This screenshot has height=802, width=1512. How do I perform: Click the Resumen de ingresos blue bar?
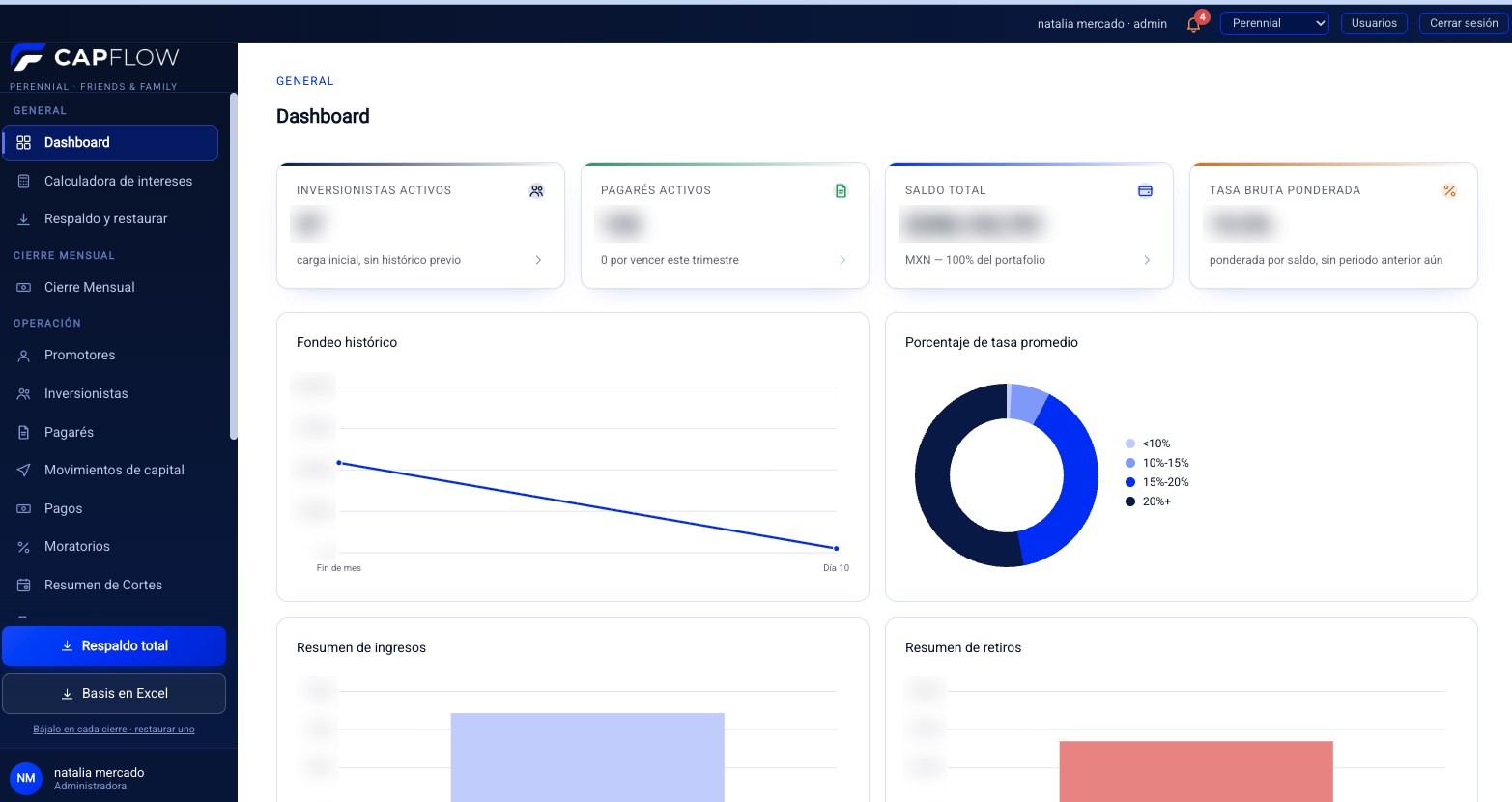(587, 758)
